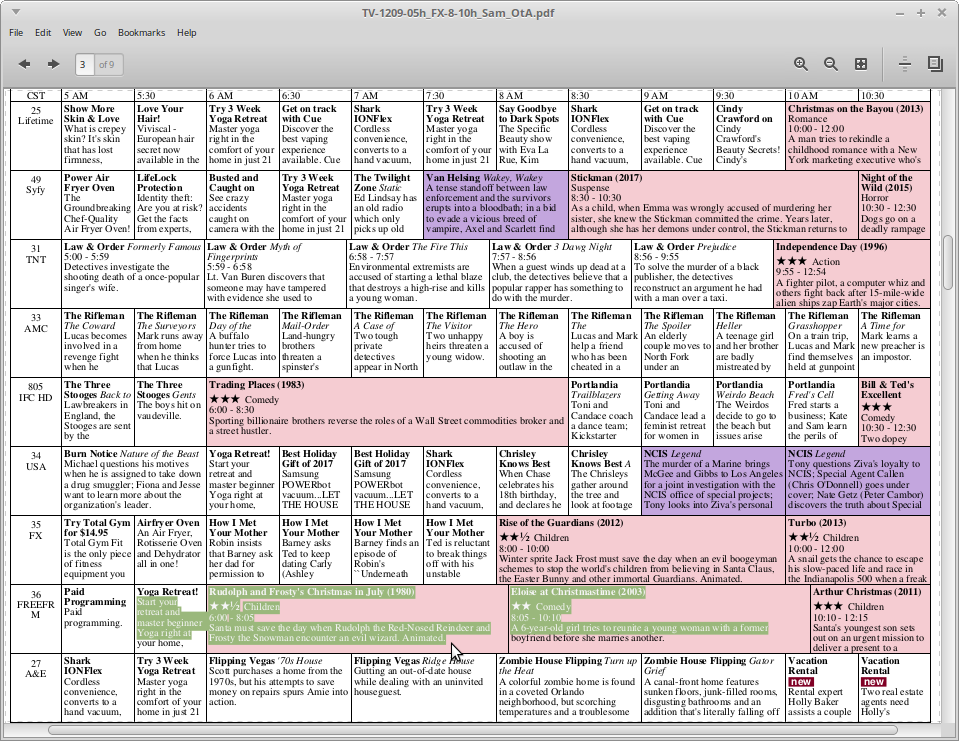Image resolution: width=959 pixels, height=741 pixels.
Task: Click the 'CST' header cell
Action: pos(35,96)
